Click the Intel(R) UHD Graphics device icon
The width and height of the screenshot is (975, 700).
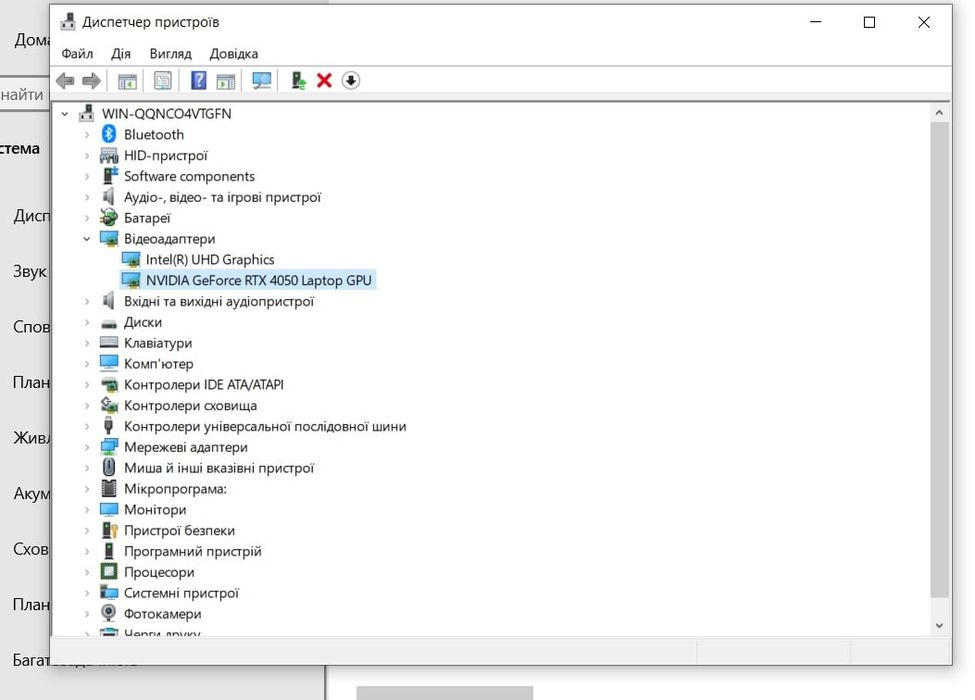click(131, 259)
